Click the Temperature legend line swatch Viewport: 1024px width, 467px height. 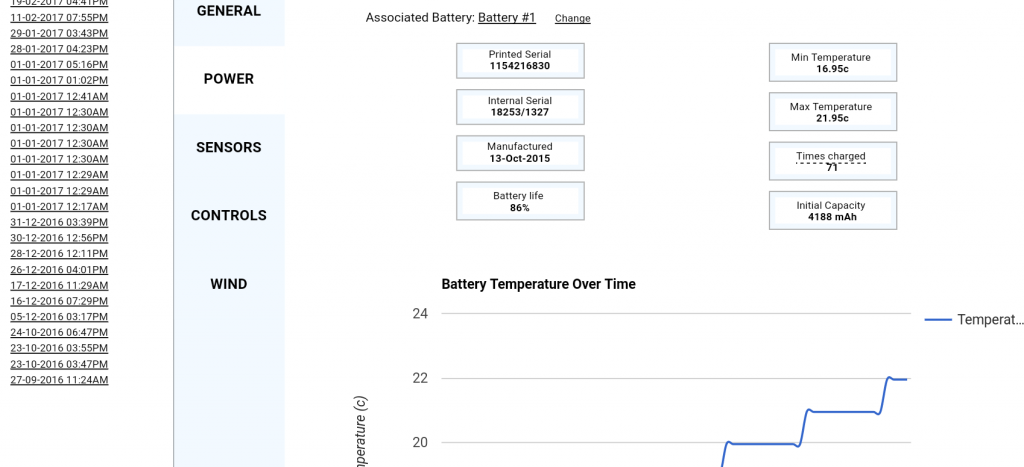point(938,320)
